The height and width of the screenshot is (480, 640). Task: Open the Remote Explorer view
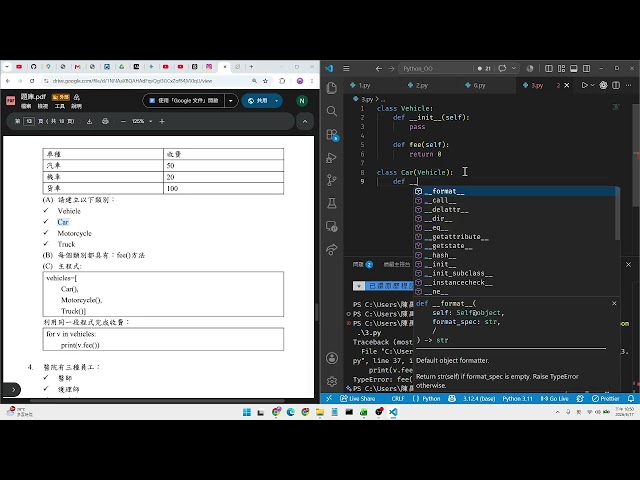tap(332, 226)
